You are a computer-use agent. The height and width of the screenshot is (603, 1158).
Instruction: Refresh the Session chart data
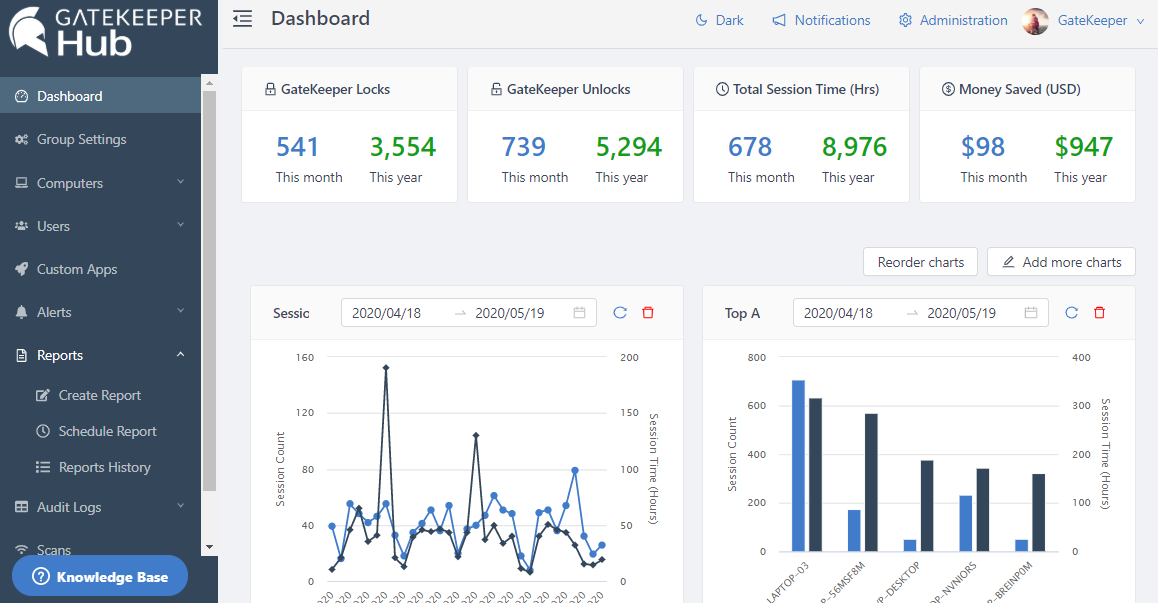(x=620, y=313)
